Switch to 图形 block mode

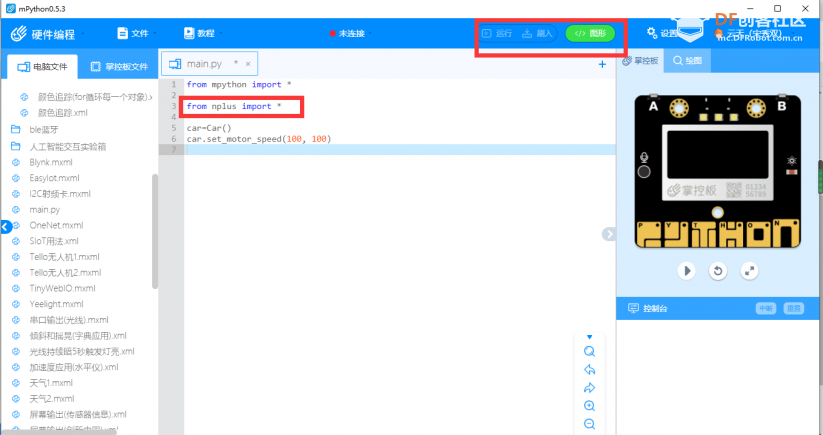(x=590, y=34)
